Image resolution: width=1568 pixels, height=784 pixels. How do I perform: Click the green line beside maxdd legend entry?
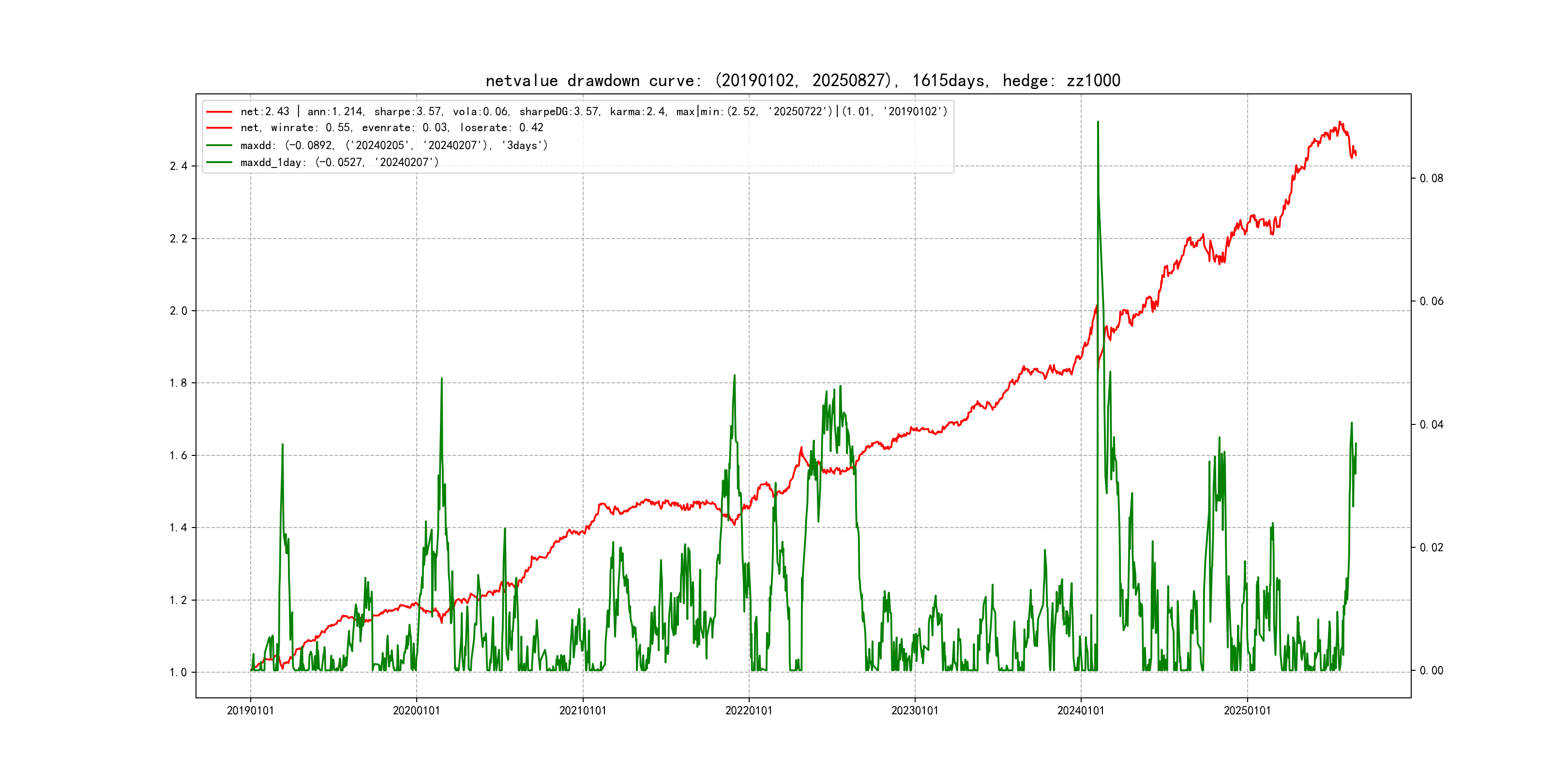219,146
